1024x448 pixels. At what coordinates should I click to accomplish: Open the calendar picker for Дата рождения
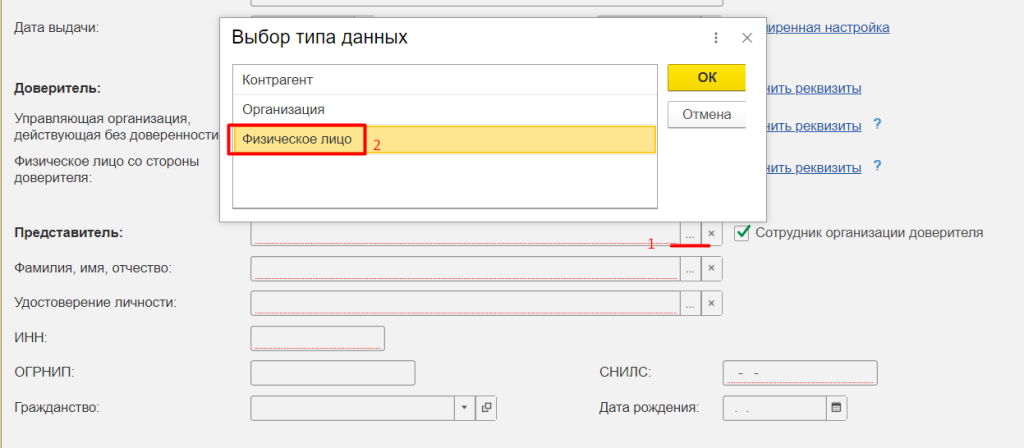[836, 408]
